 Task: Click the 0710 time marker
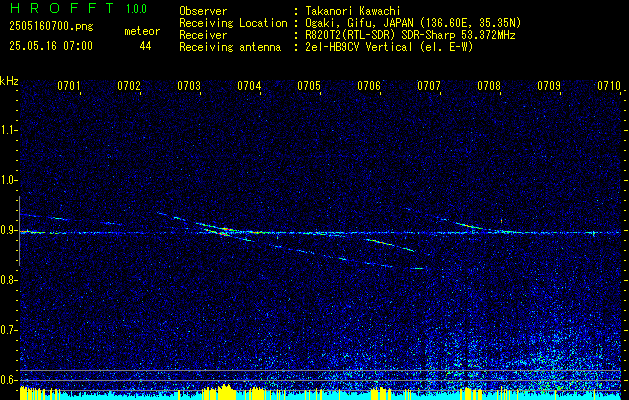click(609, 86)
